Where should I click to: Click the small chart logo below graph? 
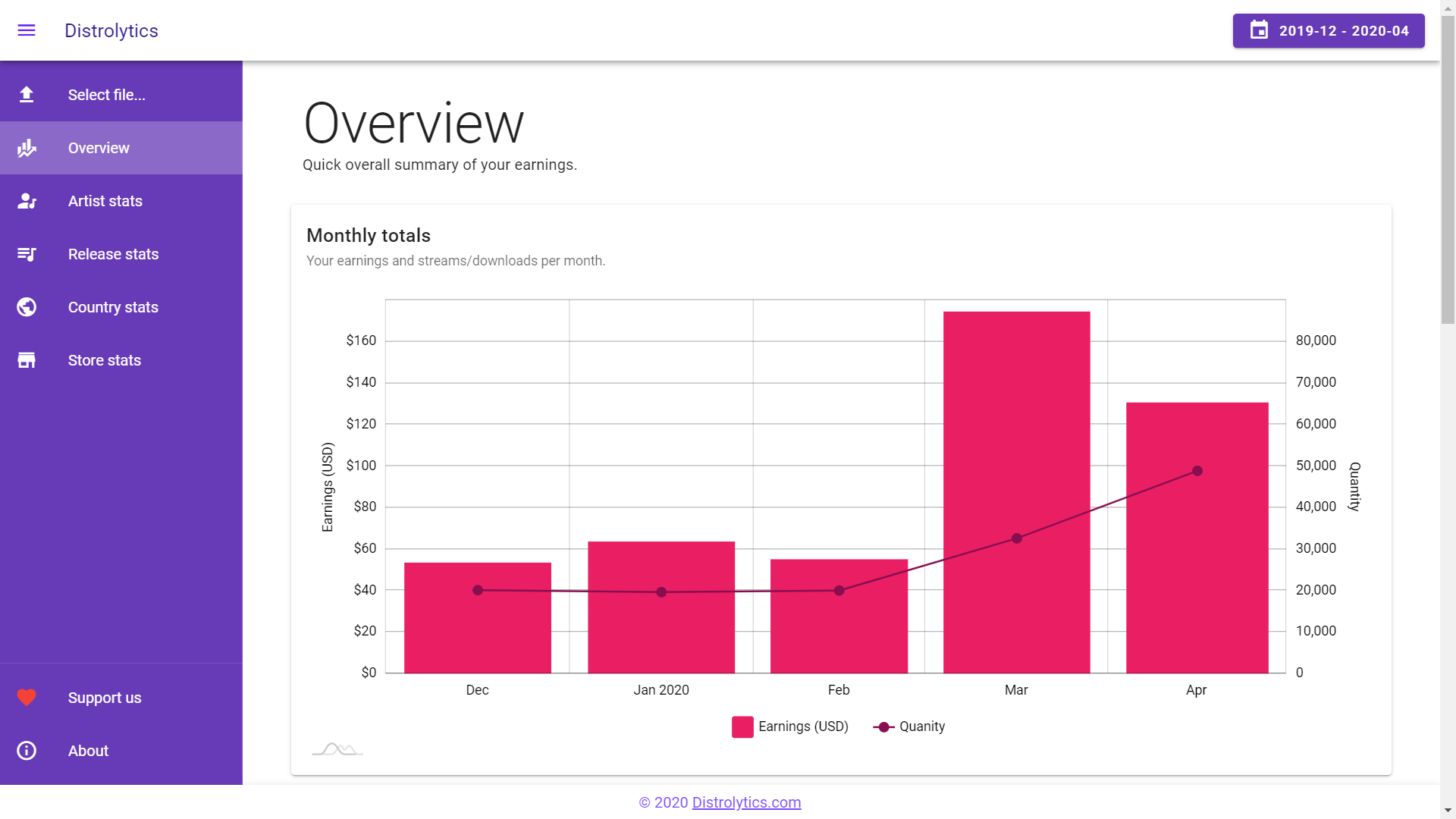337,749
